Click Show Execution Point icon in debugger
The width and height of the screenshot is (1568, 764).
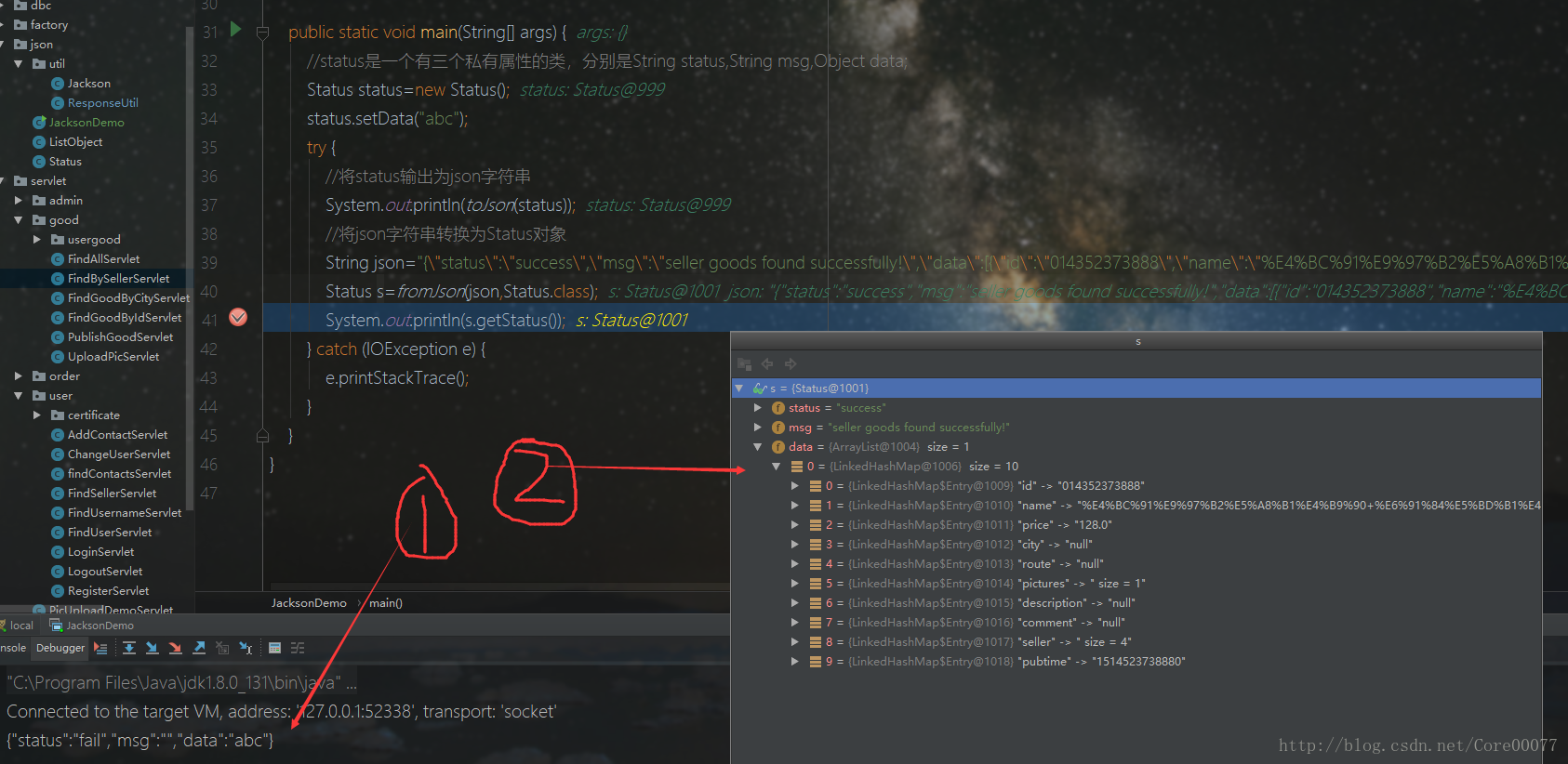click(100, 648)
